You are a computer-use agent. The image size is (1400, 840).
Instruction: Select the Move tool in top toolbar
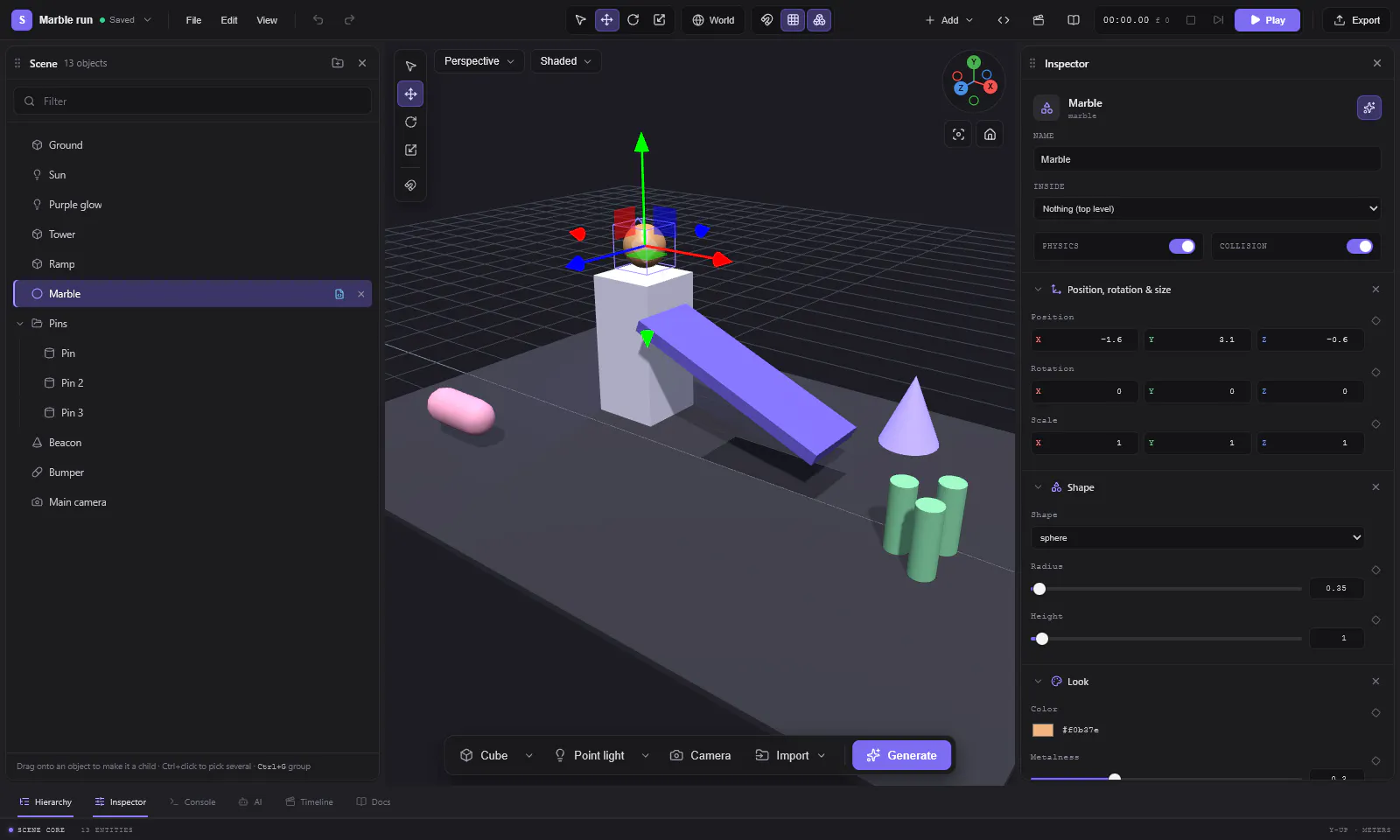tap(606, 20)
